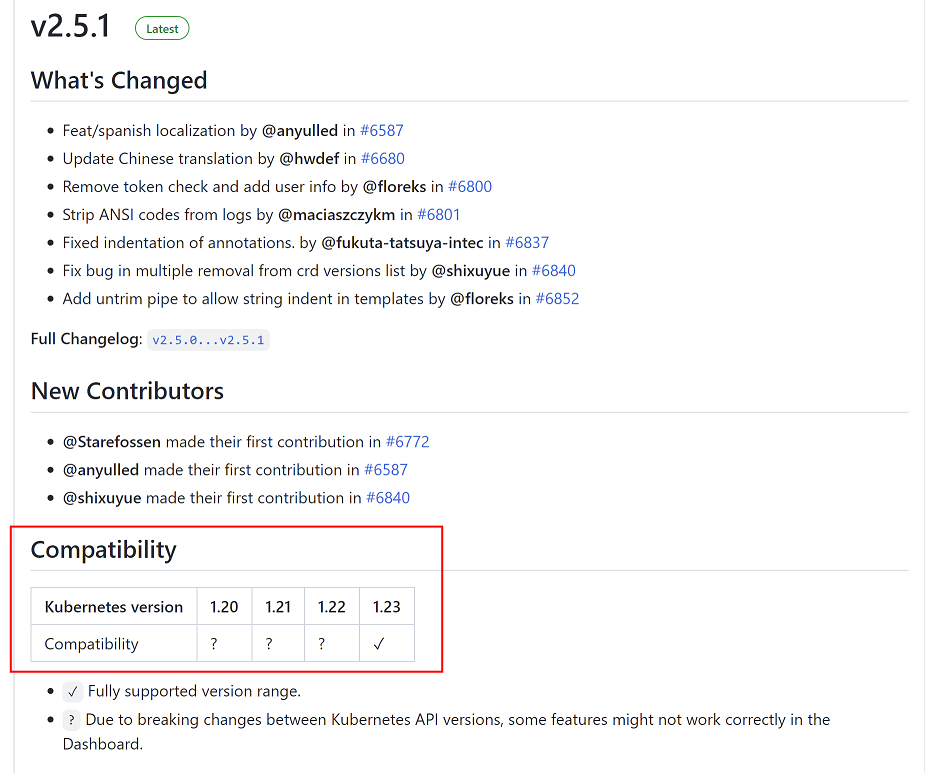This screenshot has height=773, width=925.
Task: Open pull request link #6801
Action: point(438,214)
